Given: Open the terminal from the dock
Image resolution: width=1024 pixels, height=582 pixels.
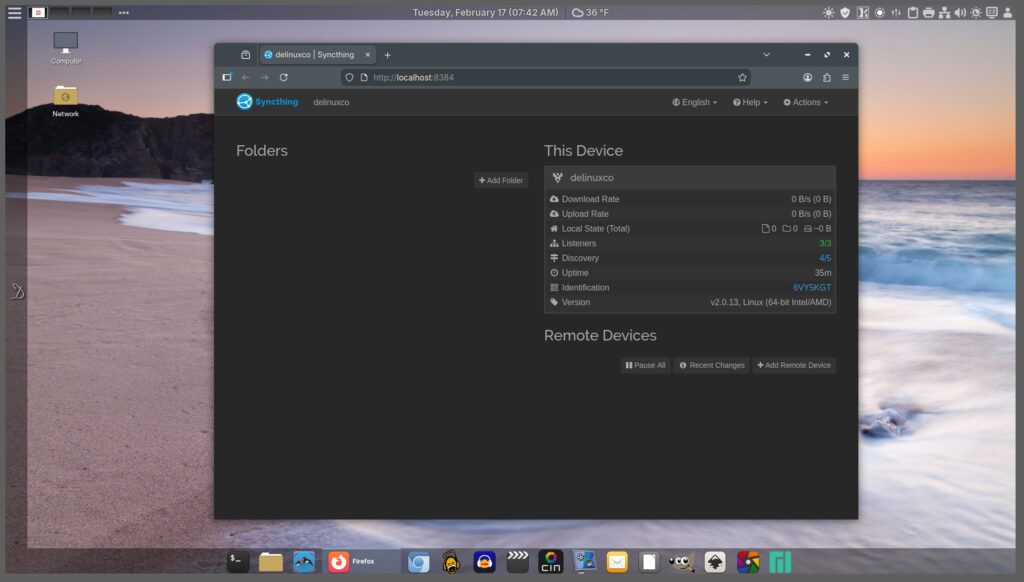Looking at the screenshot, I should 237,562.
